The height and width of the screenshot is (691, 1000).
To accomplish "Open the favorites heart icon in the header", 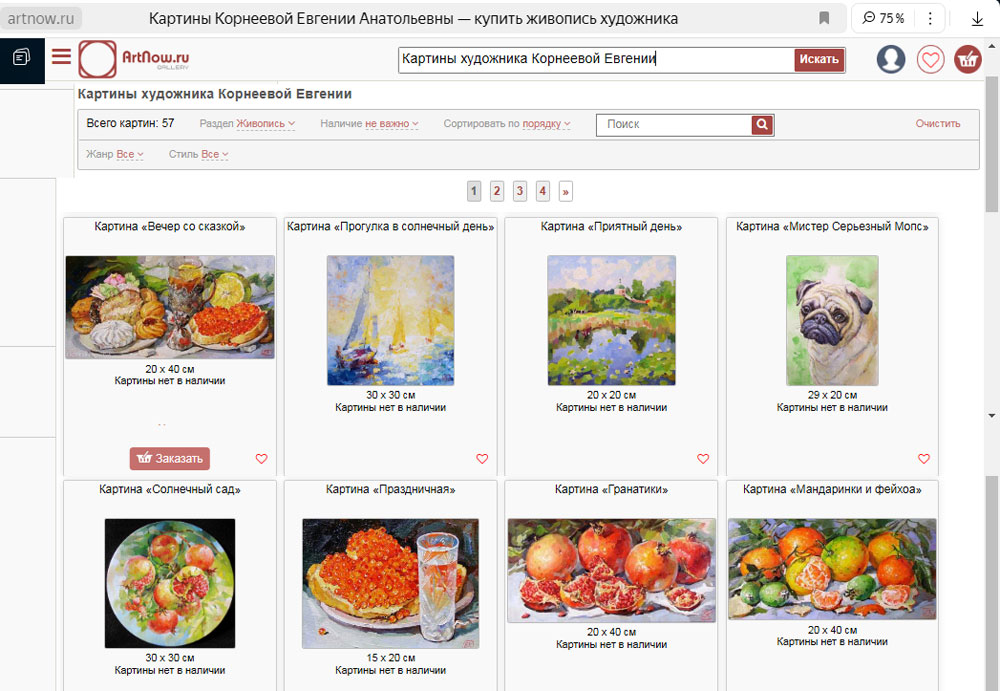I will [x=930, y=59].
